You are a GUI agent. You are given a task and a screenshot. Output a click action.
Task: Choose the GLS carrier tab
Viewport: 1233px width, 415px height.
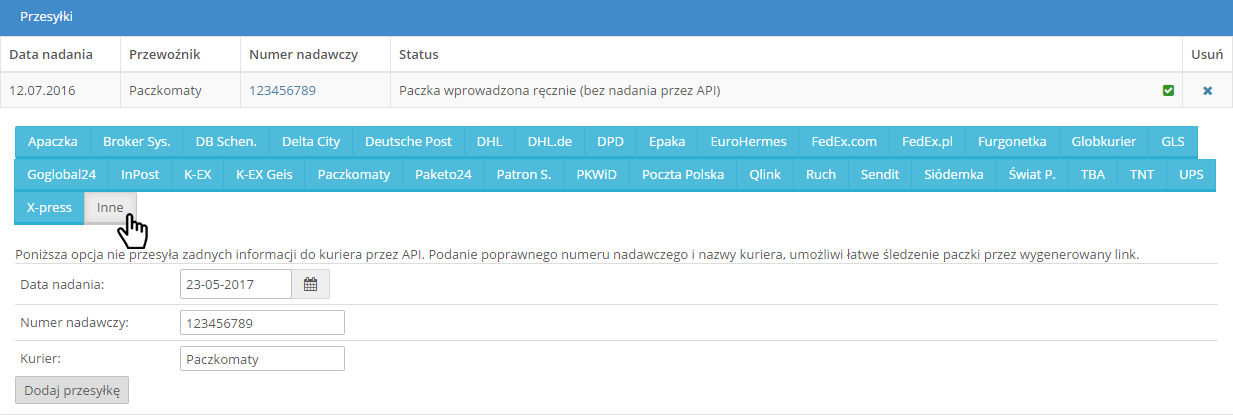[1172, 142]
